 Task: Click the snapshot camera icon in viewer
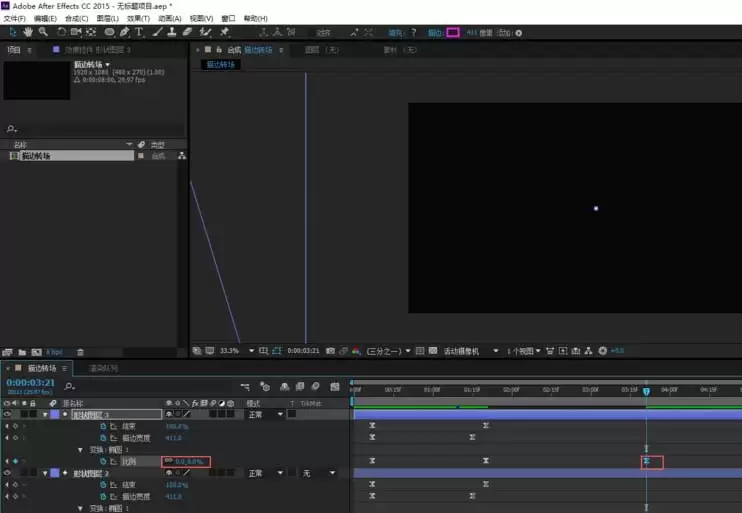[x=330, y=351]
